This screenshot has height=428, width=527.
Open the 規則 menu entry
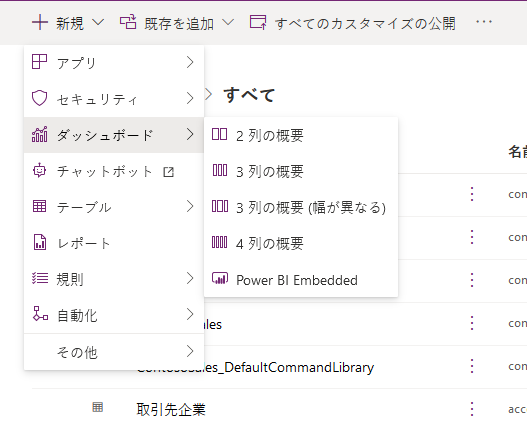[x=114, y=279]
